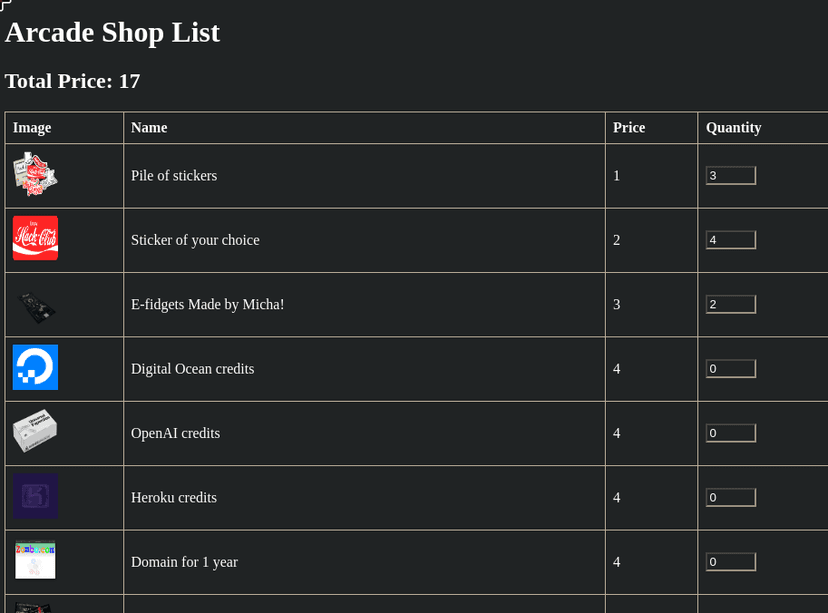The width and height of the screenshot is (828, 613).
Task: Click the Digital Ocean logo icon
Action: tap(35, 368)
